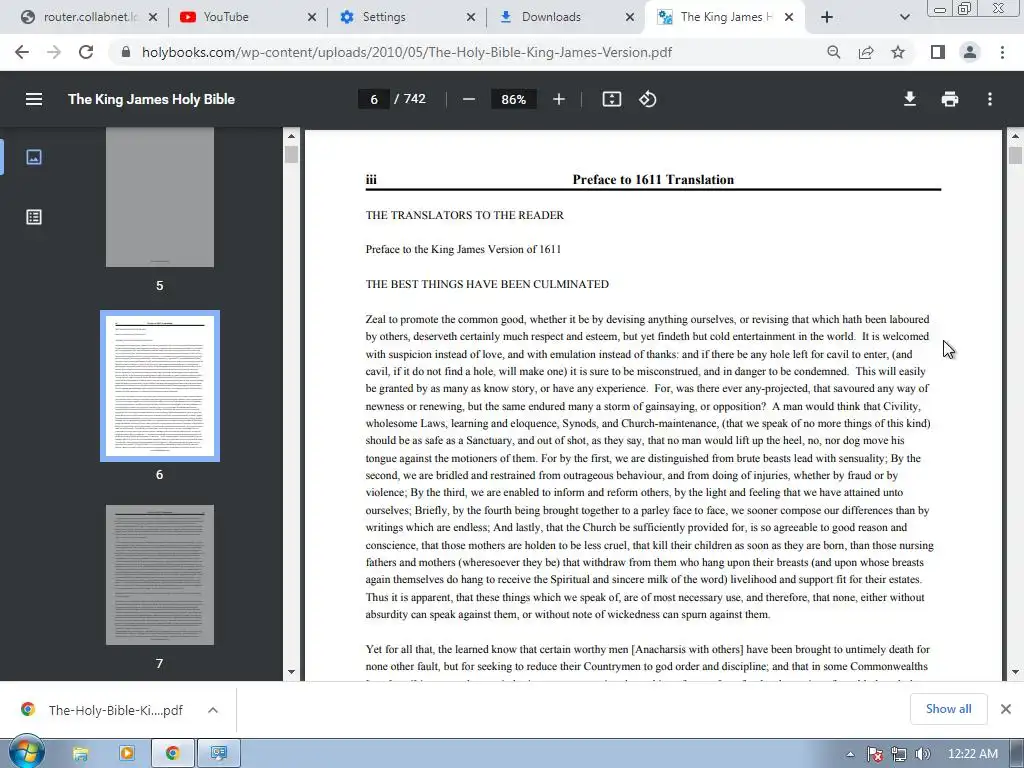The width and height of the screenshot is (1024, 768).
Task: Rotate the document counterclockwise
Action: pyautogui.click(x=647, y=99)
